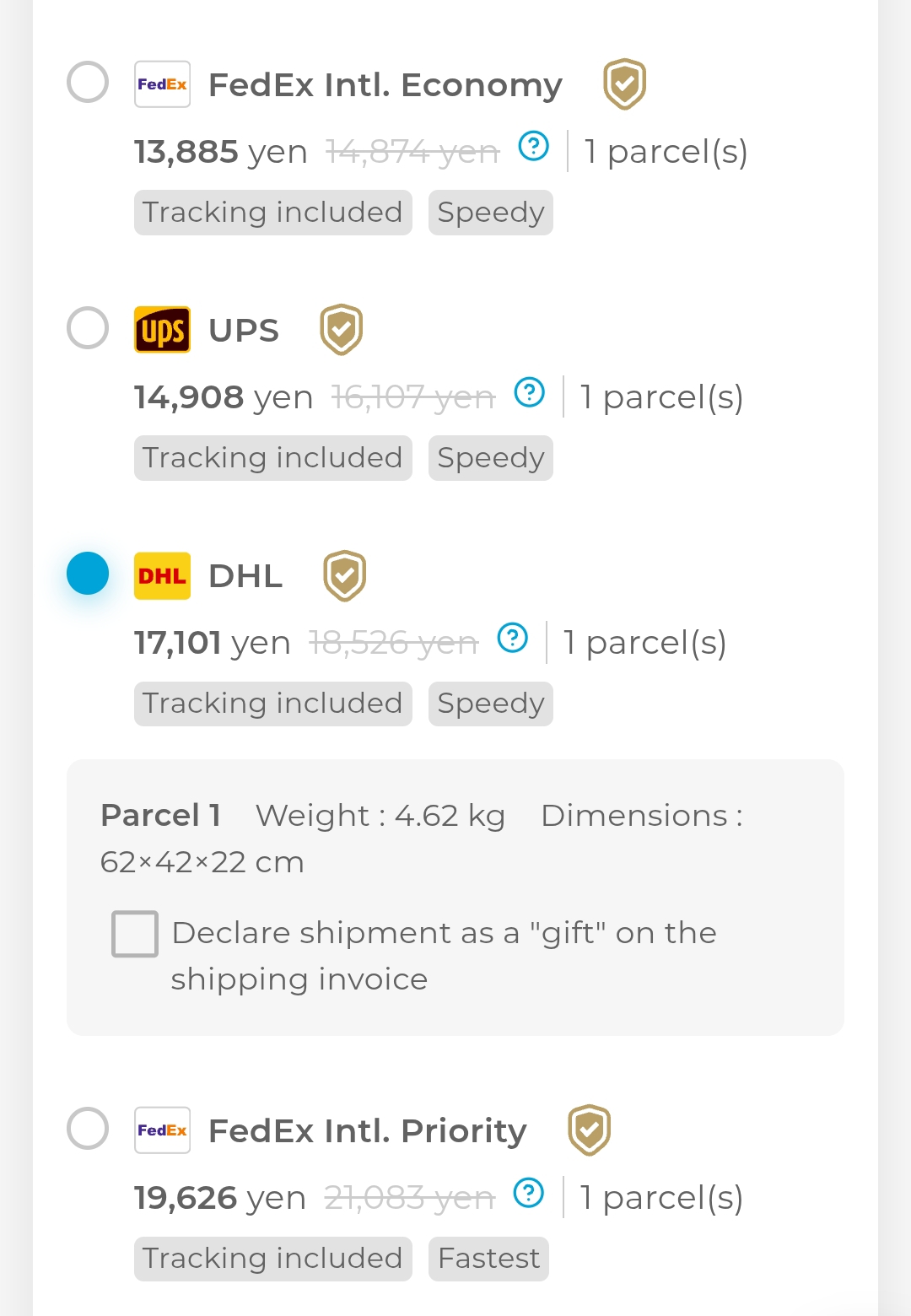Click the UPS logo icon
911x1316 pixels.
162,330
